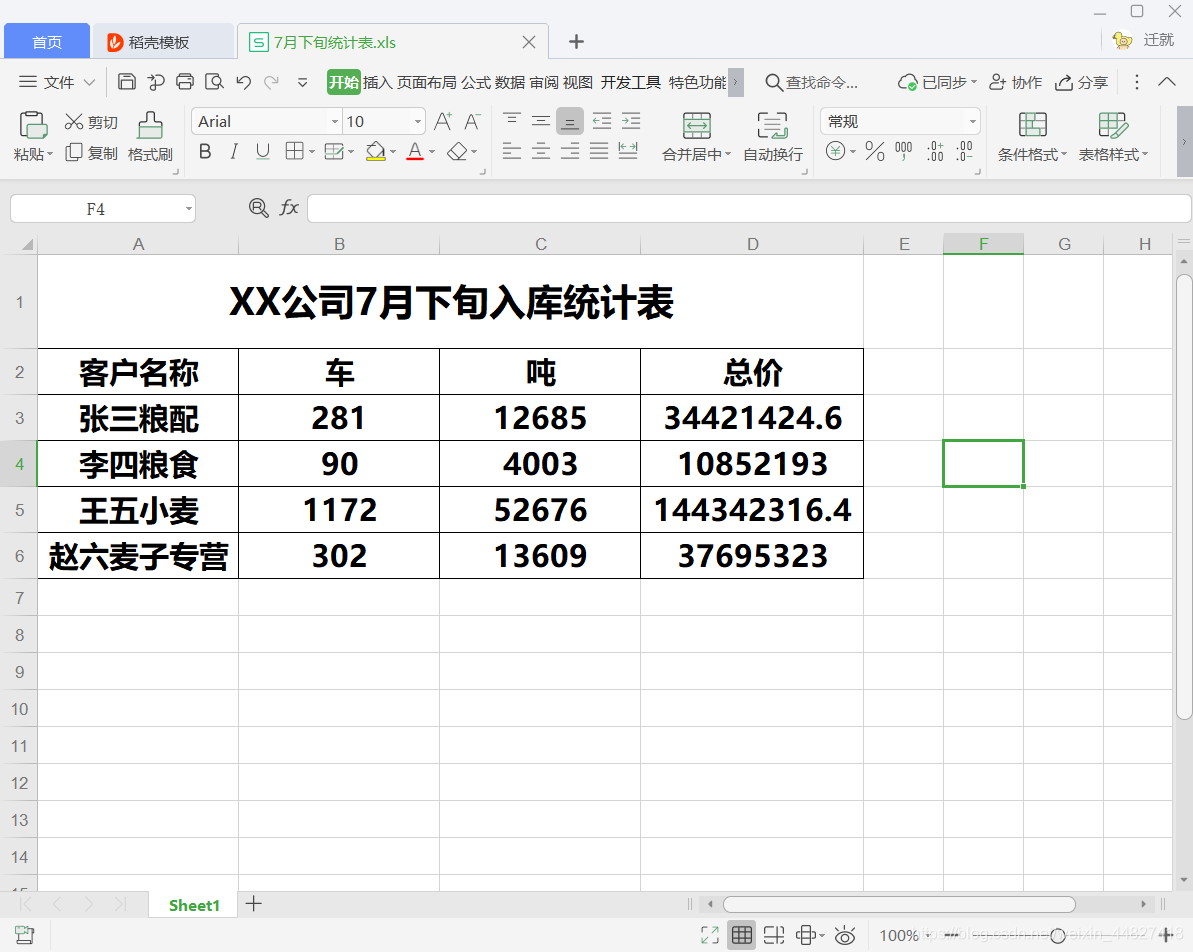The image size is (1193, 952).
Task: Apply the 剪切 (Cut) command
Action: 91,121
